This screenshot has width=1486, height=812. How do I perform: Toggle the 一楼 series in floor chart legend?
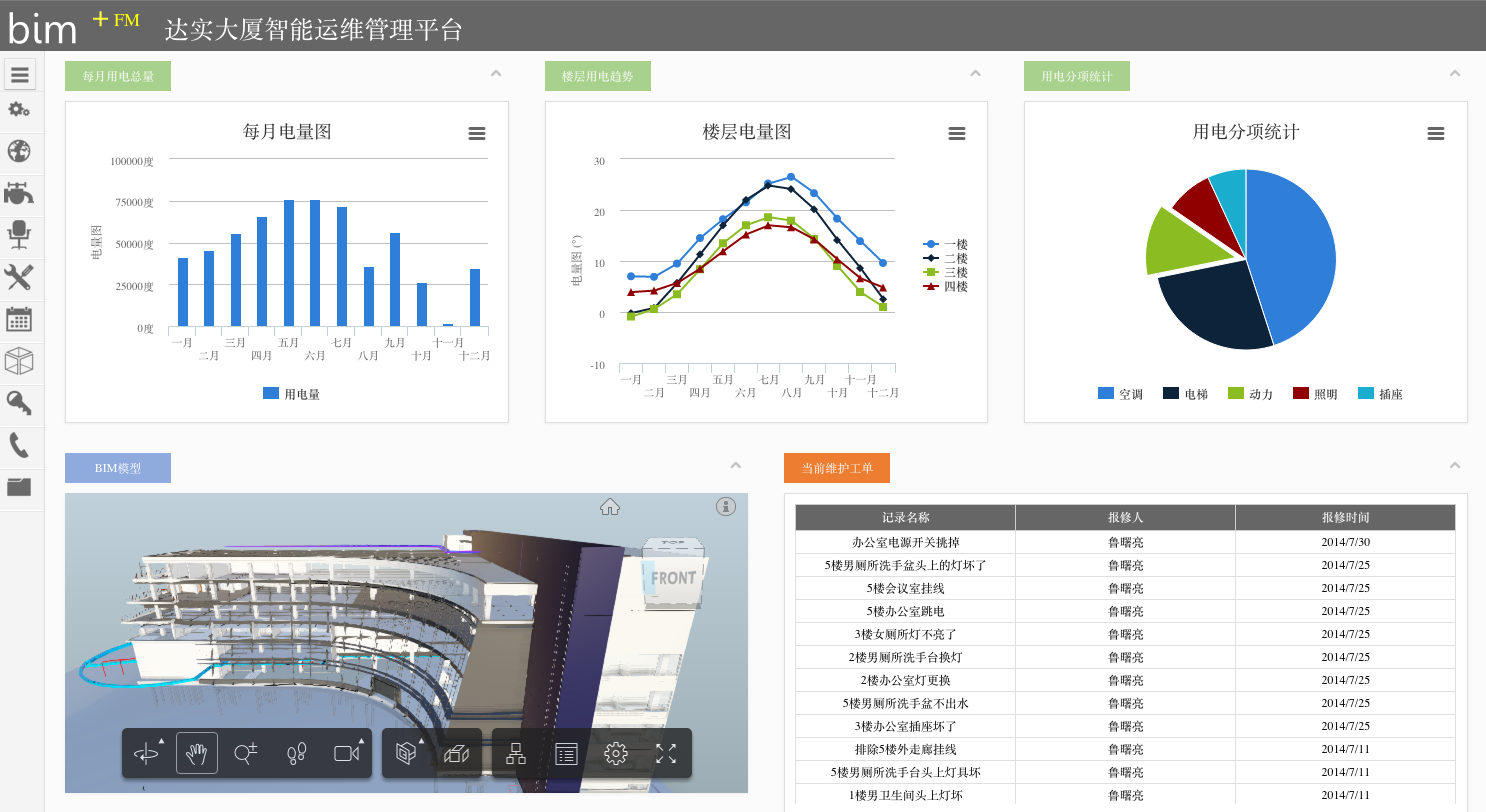pos(946,244)
